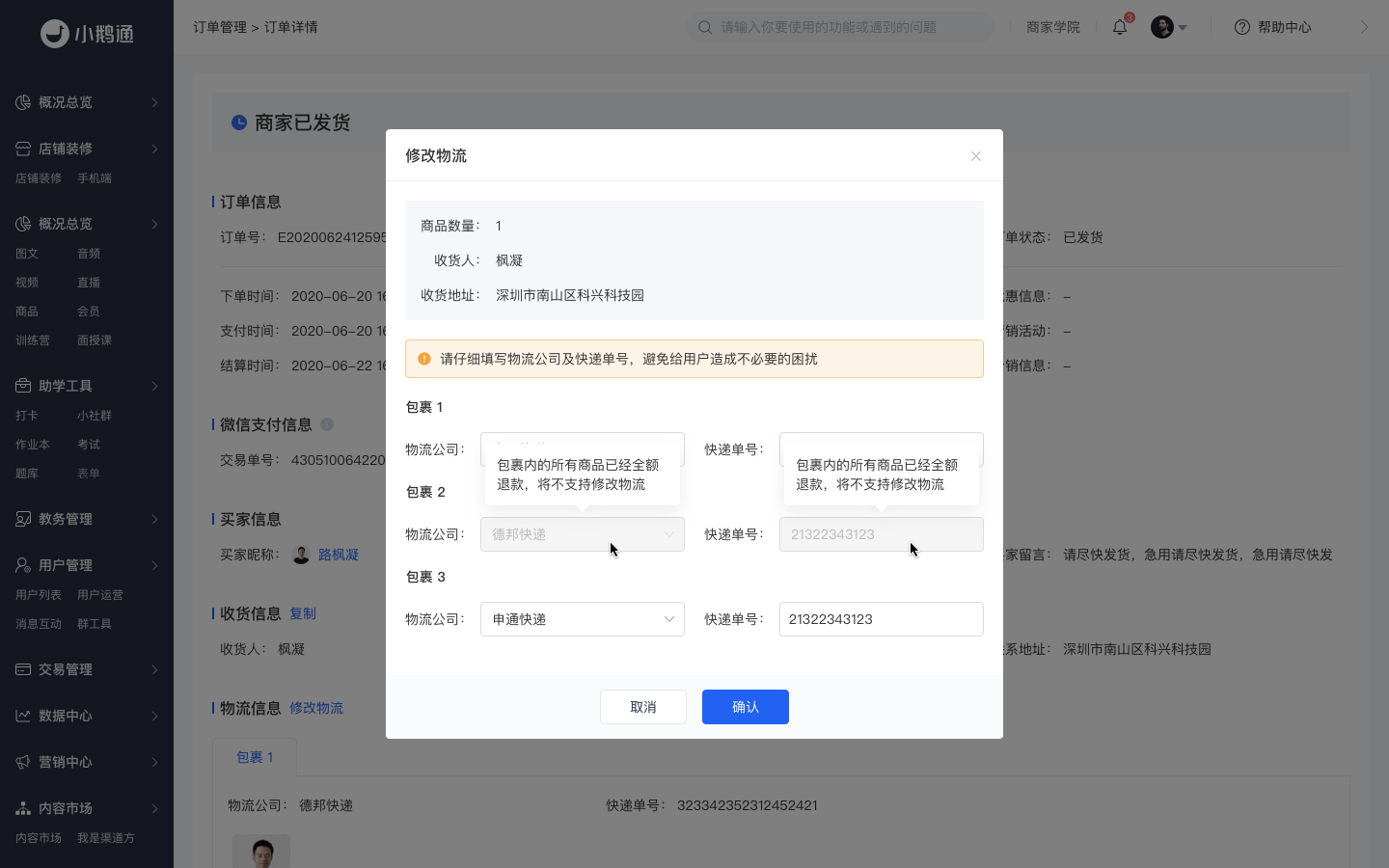
Task: Click the 修改物流 link
Action: 316,708
